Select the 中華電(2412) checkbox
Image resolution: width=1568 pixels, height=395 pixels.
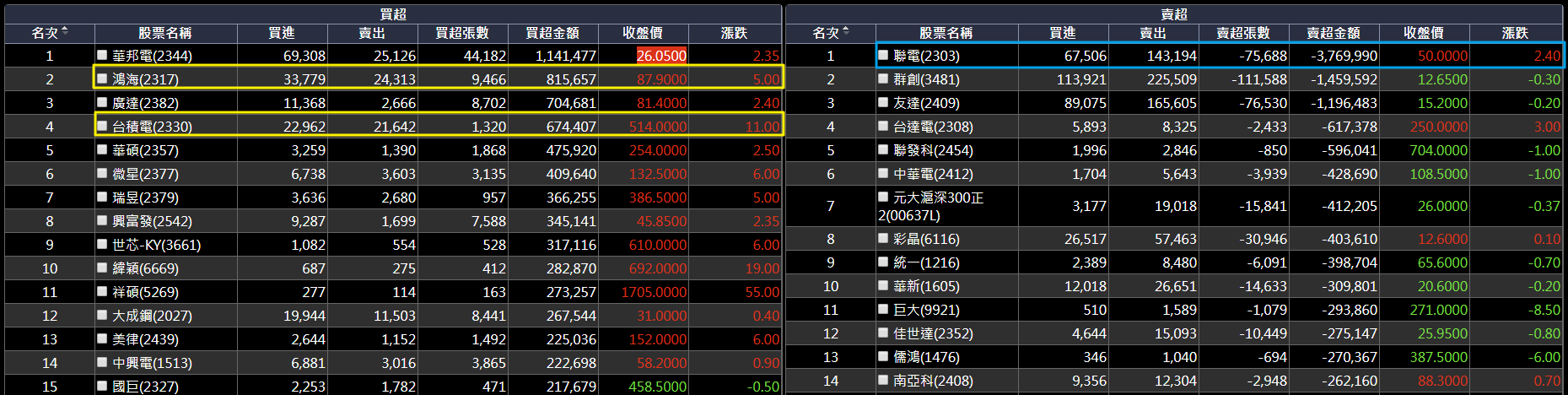(x=883, y=172)
